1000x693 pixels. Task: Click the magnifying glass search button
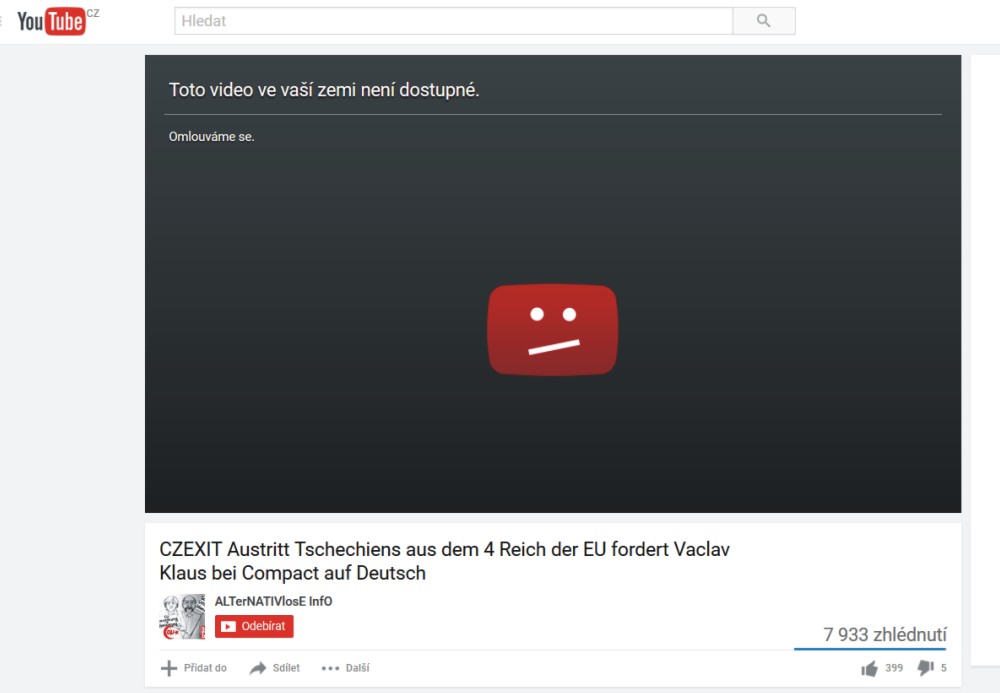[x=763, y=21]
